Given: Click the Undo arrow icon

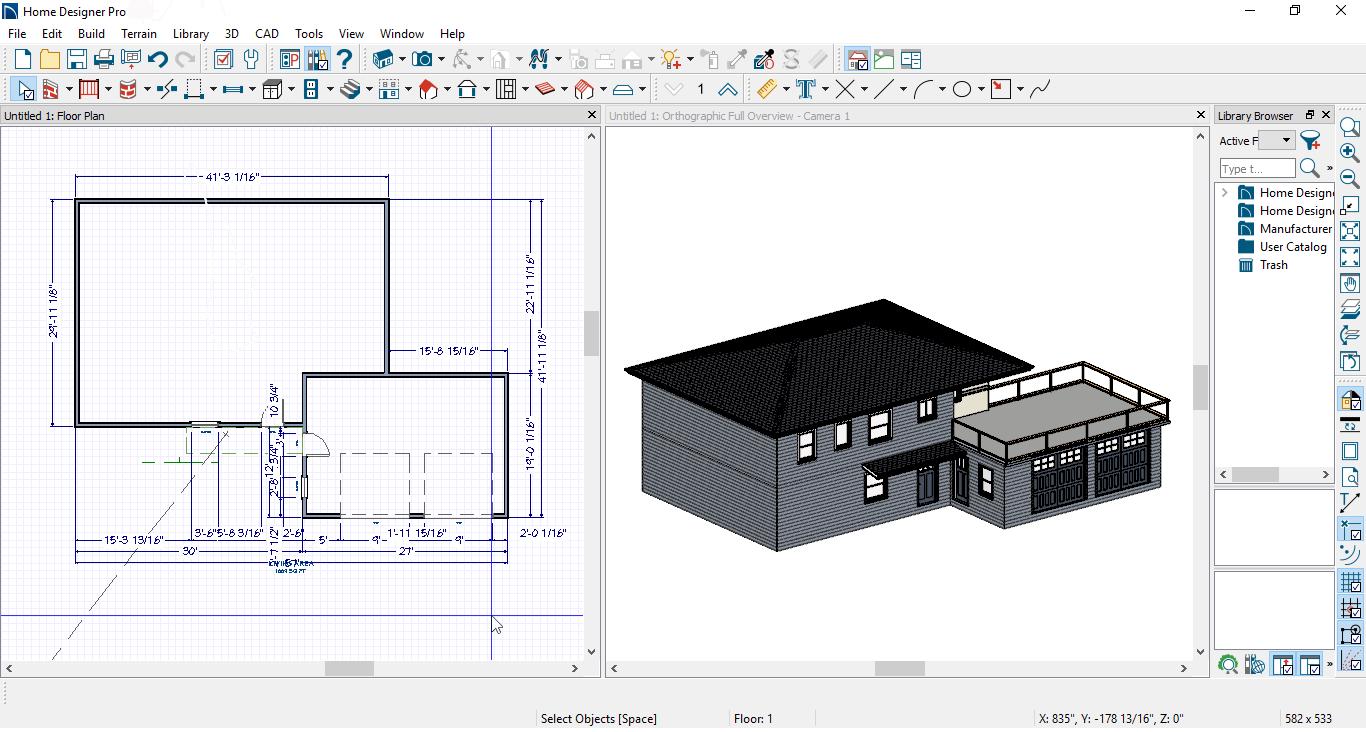Looking at the screenshot, I should click(x=157, y=60).
